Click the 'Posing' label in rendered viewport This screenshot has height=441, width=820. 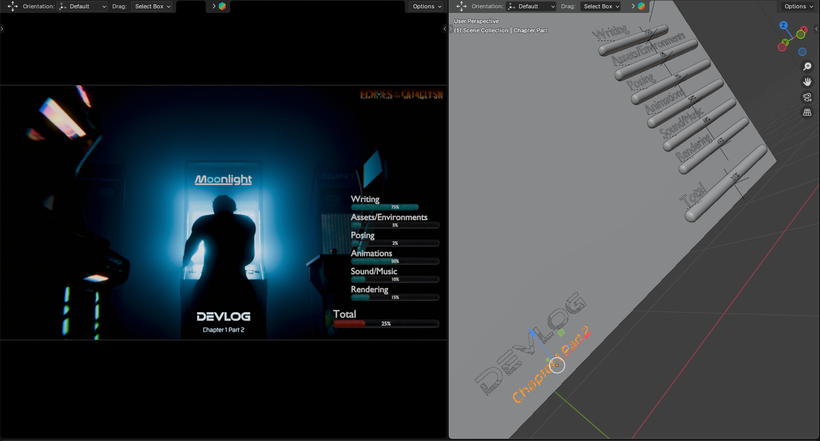click(362, 235)
